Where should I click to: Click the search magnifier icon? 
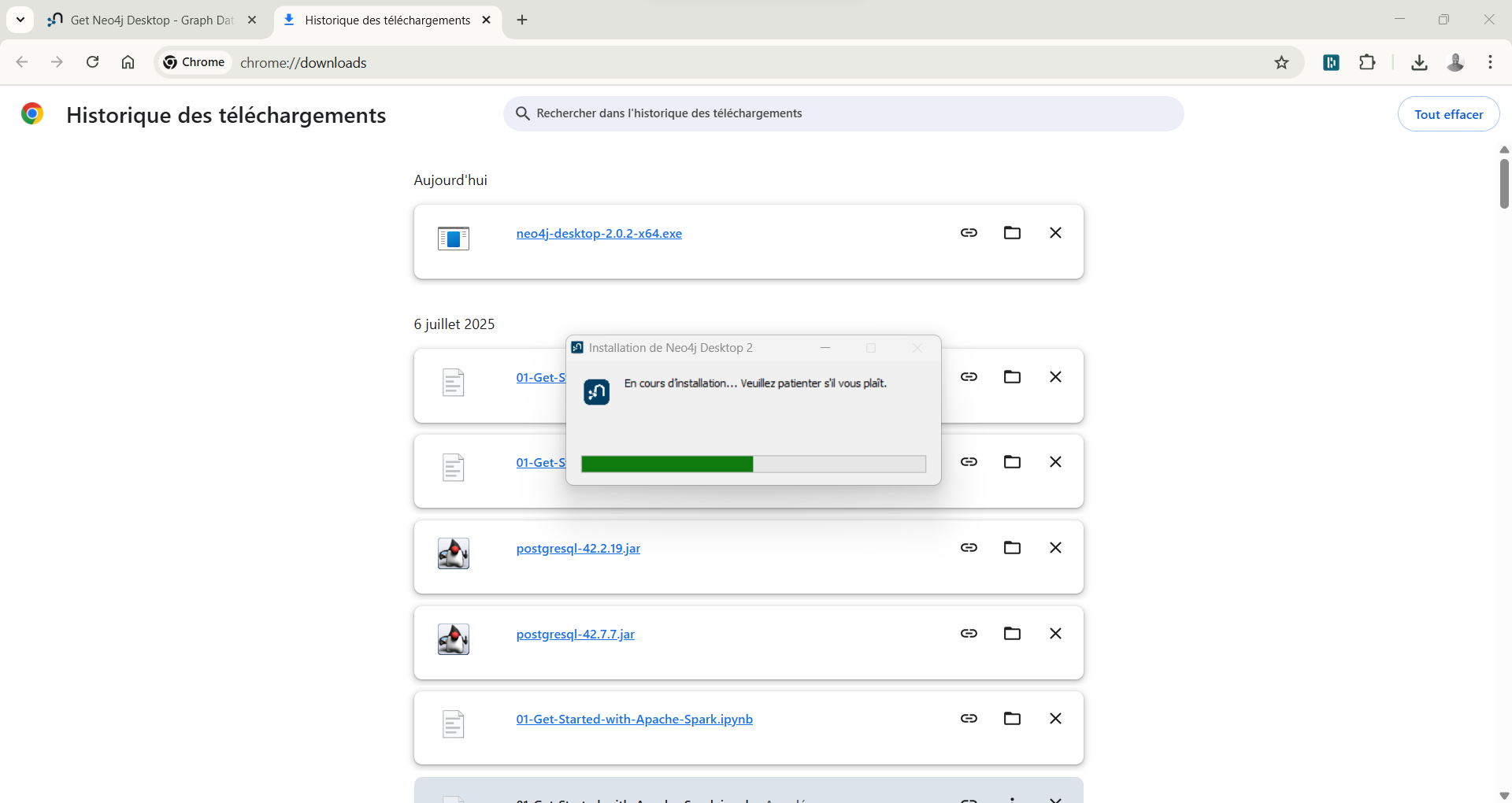(x=522, y=113)
